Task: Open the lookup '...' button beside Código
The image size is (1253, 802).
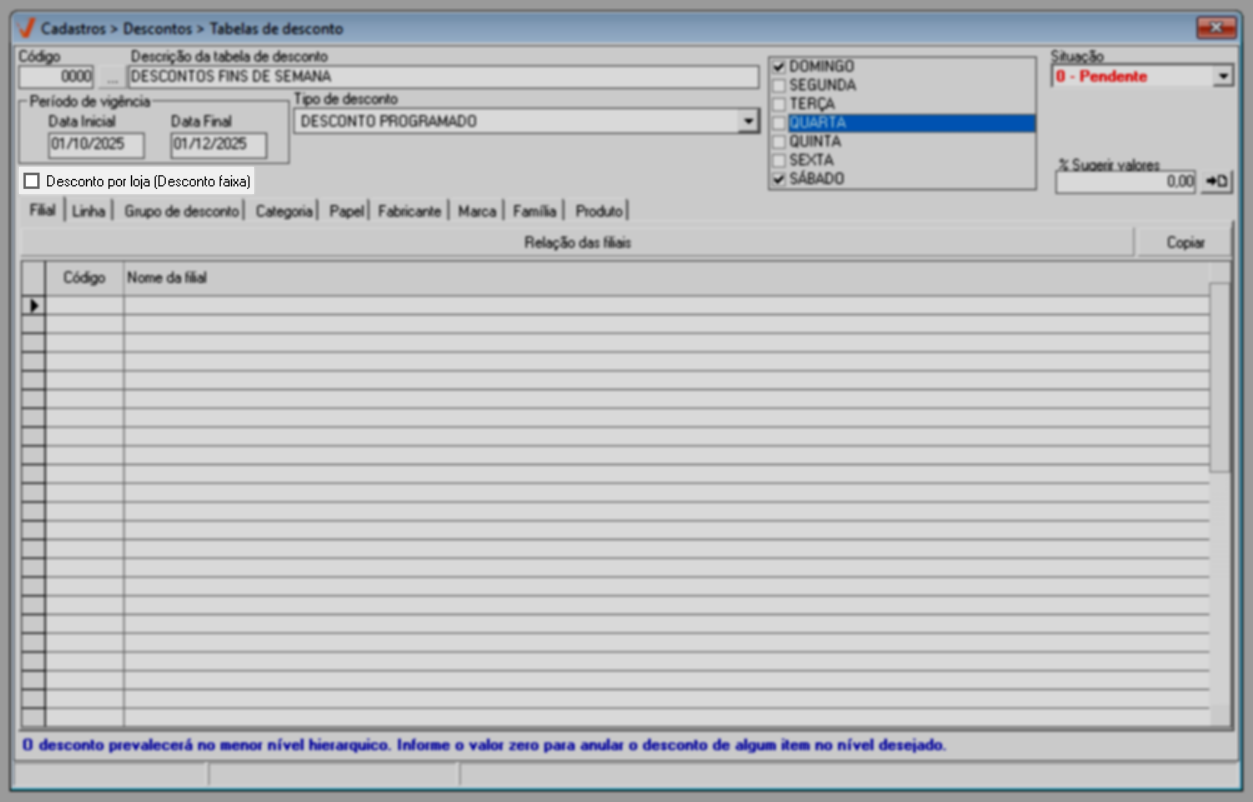Action: [x=111, y=77]
